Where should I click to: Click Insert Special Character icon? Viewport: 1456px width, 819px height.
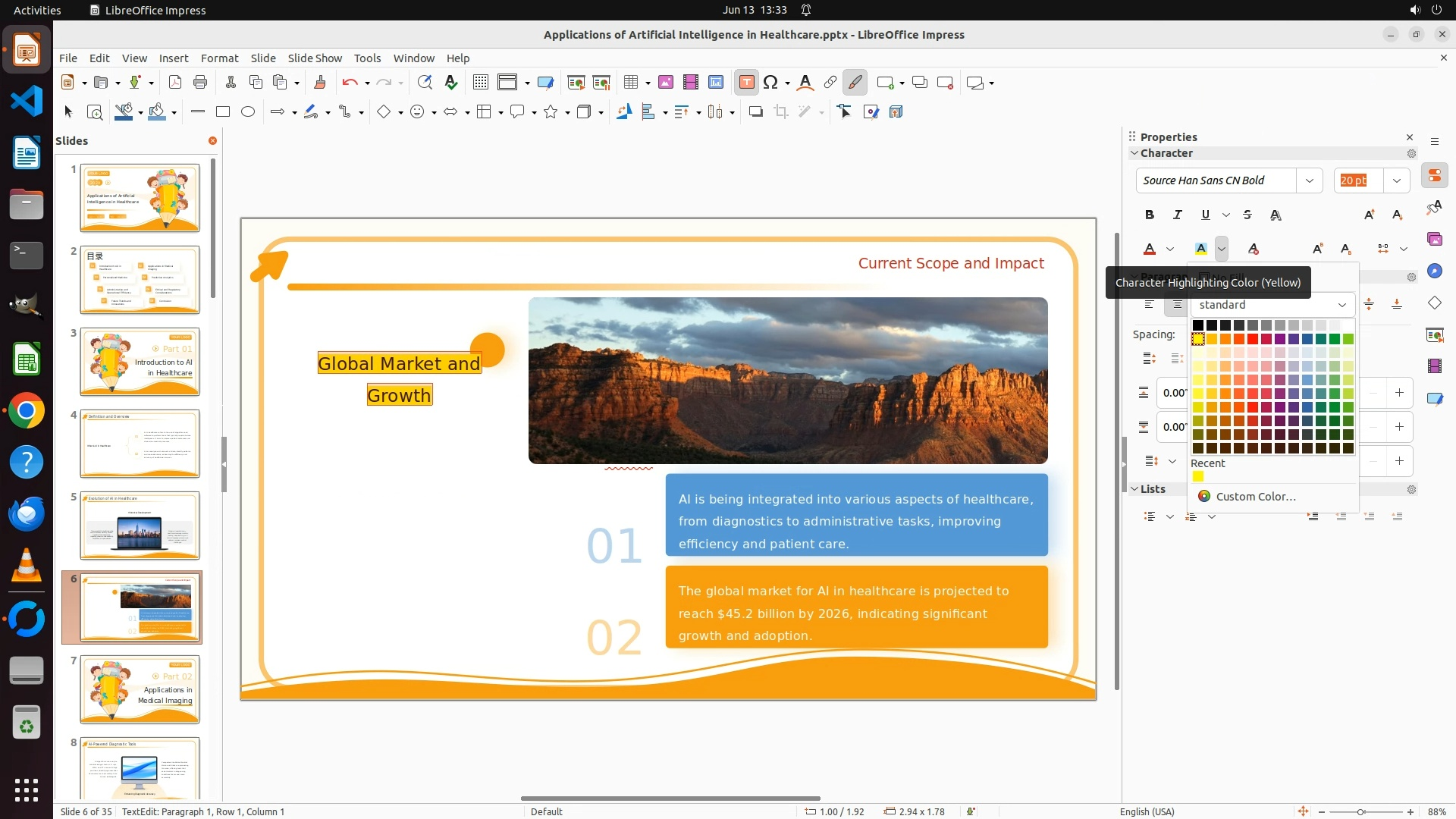(770, 83)
